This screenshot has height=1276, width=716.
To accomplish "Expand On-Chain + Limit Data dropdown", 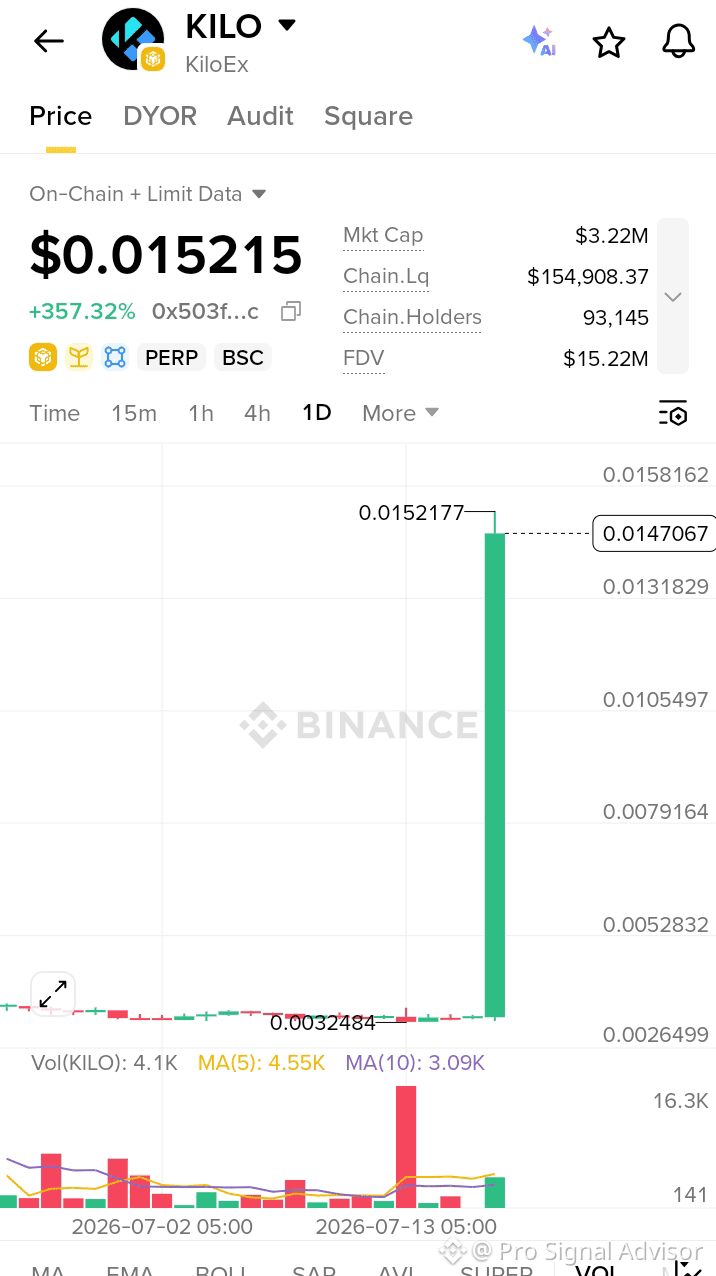I will (259, 194).
